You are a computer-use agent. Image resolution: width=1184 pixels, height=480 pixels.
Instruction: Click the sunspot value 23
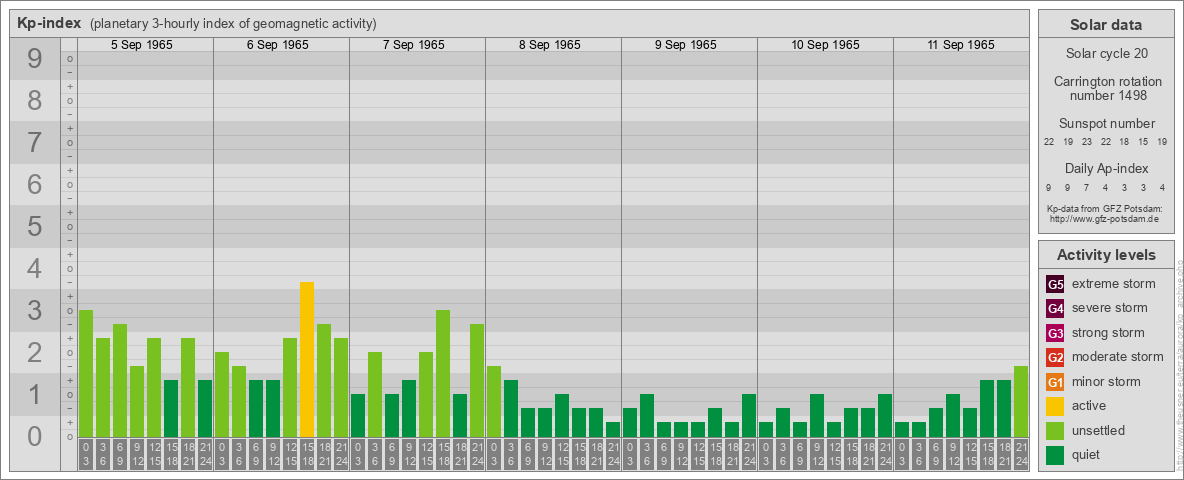pyautogui.click(x=1087, y=142)
